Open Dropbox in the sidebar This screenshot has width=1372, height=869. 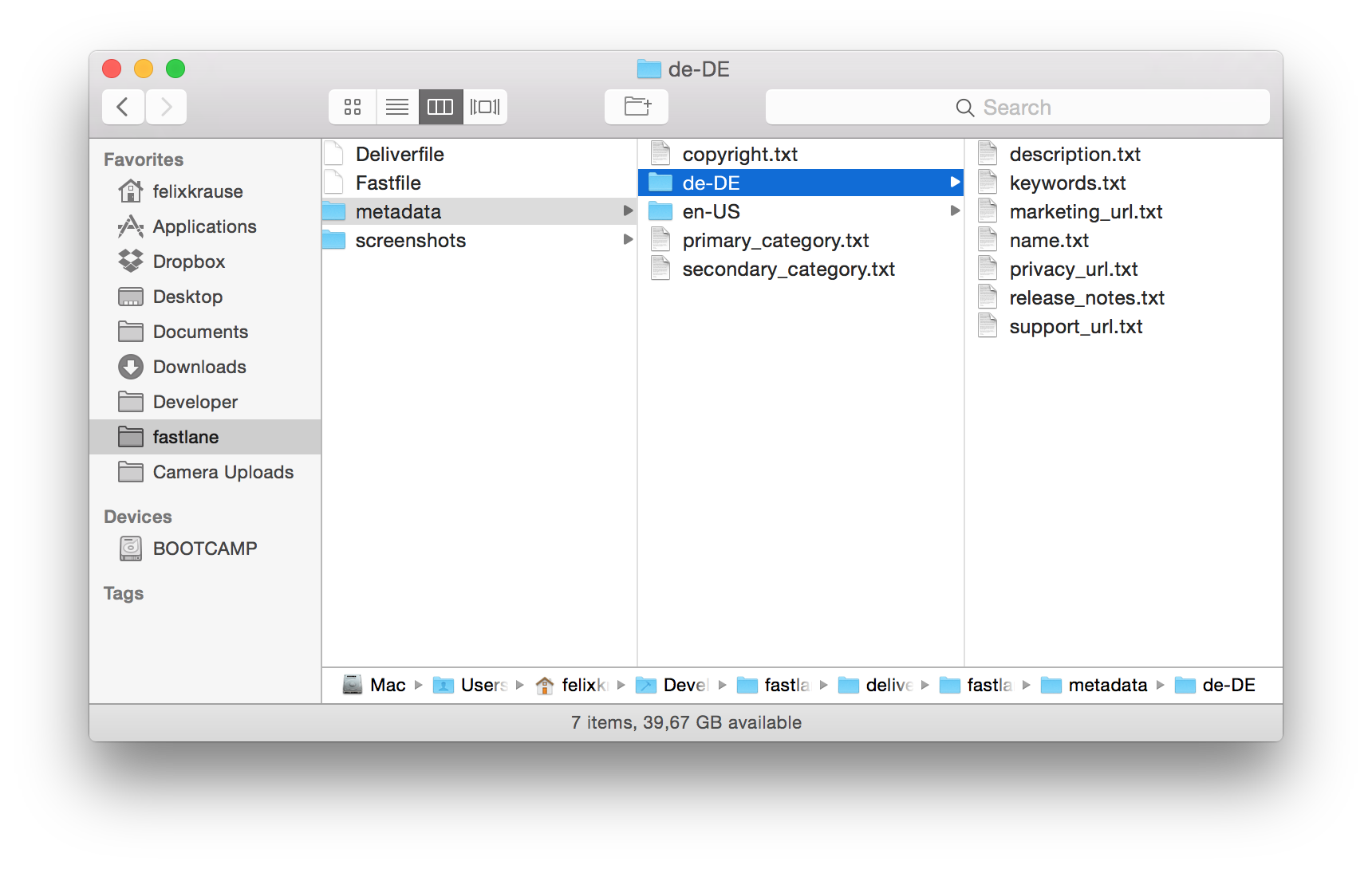click(205, 261)
